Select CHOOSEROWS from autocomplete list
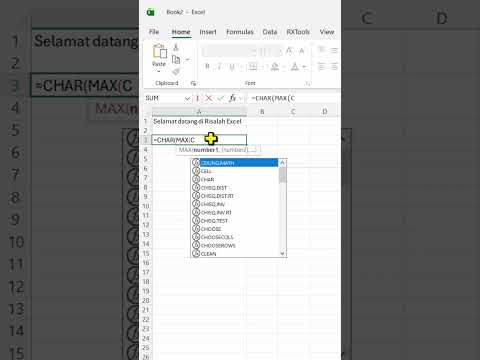The width and height of the screenshot is (480, 360). coord(235,245)
